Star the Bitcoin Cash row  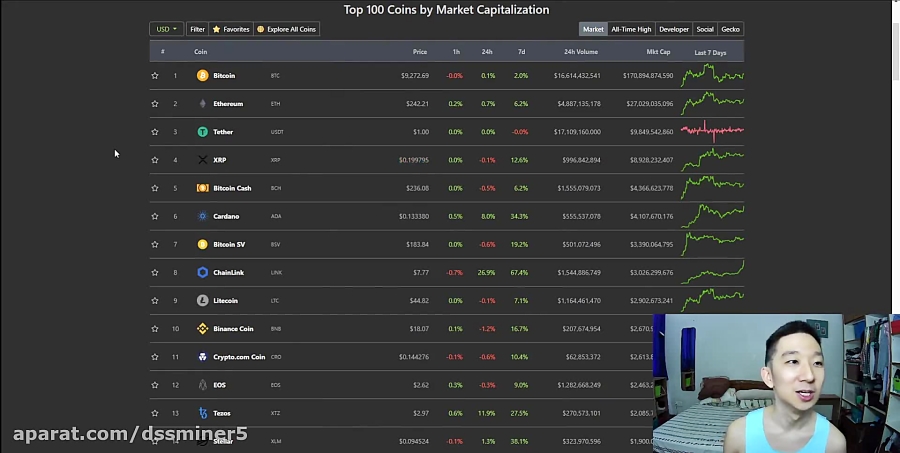pos(154,188)
